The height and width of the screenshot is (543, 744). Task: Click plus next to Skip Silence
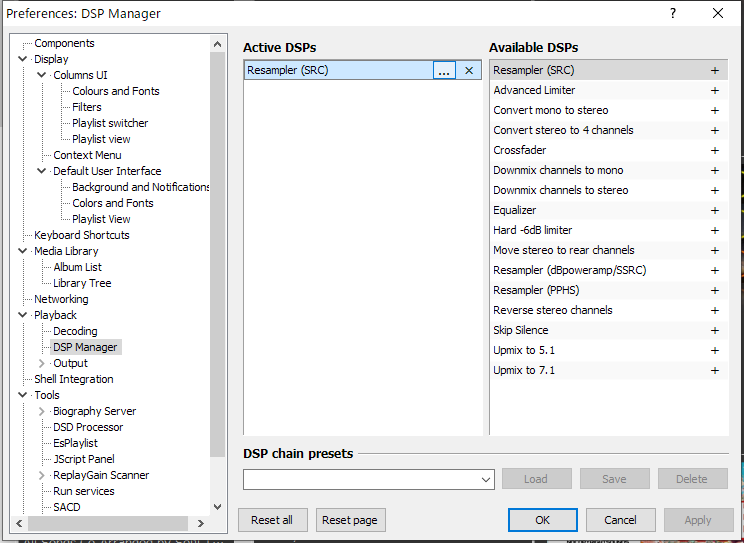[714, 331]
